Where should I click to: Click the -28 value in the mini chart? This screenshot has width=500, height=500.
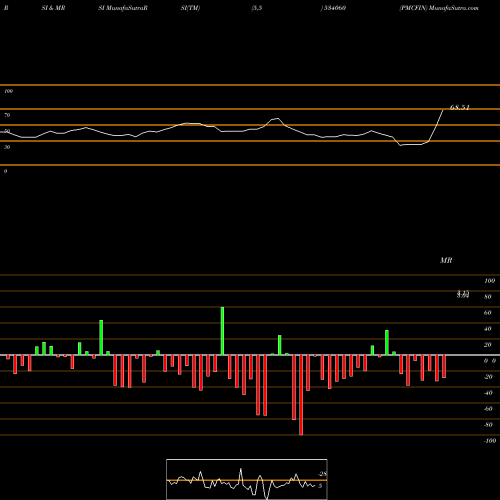tap(322, 474)
